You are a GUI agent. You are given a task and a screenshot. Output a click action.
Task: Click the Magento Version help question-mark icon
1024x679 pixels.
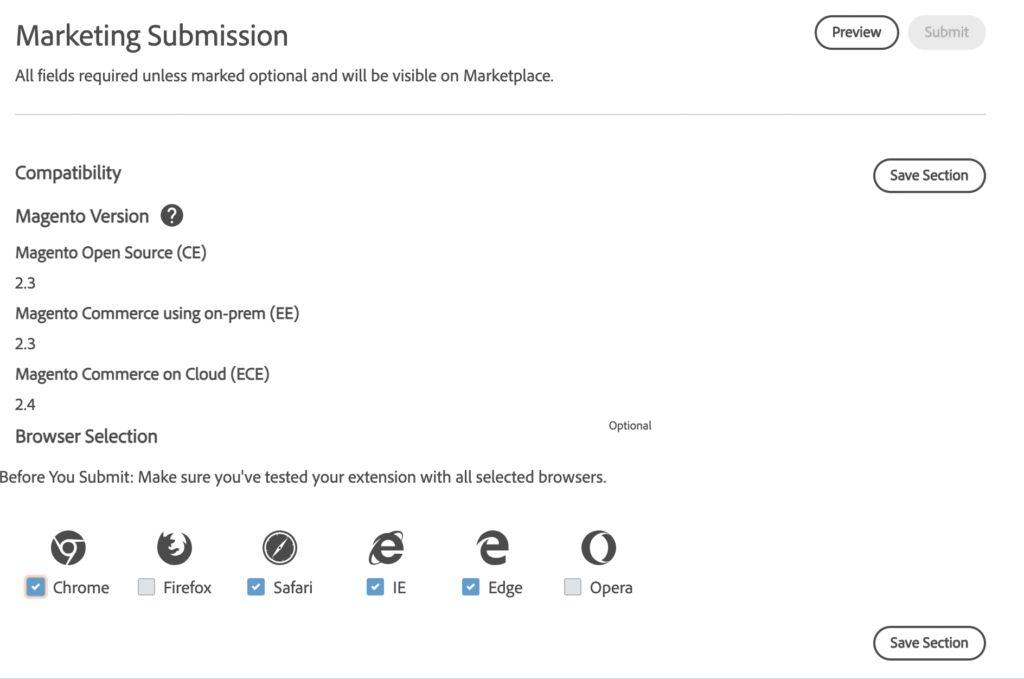[172, 216]
